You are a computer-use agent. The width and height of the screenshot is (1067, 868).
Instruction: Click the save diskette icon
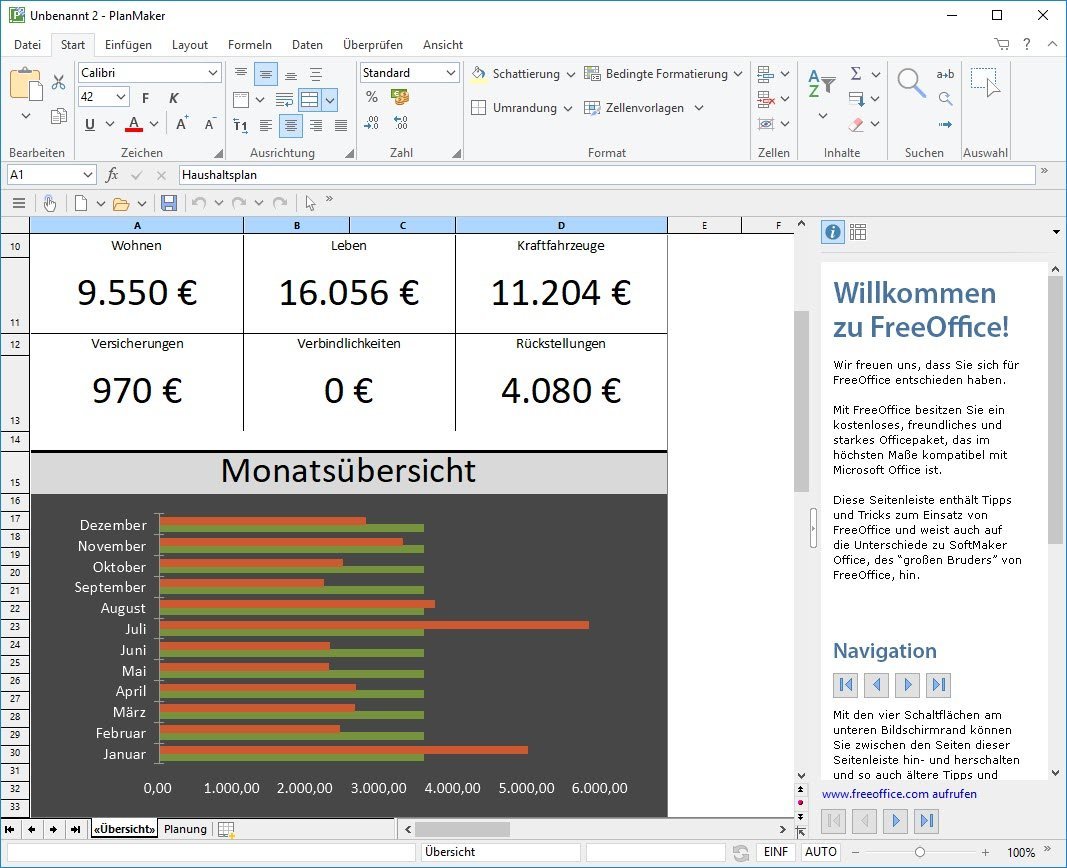(169, 203)
